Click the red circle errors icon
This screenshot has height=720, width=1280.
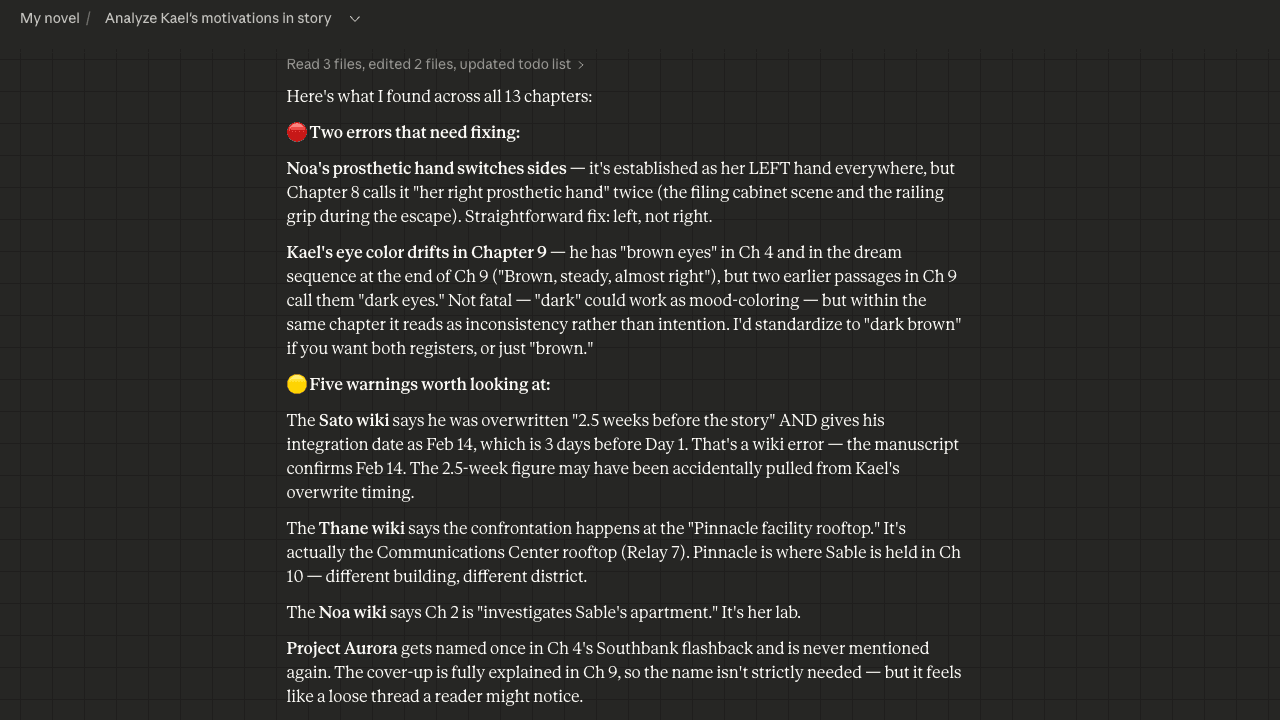(x=297, y=132)
